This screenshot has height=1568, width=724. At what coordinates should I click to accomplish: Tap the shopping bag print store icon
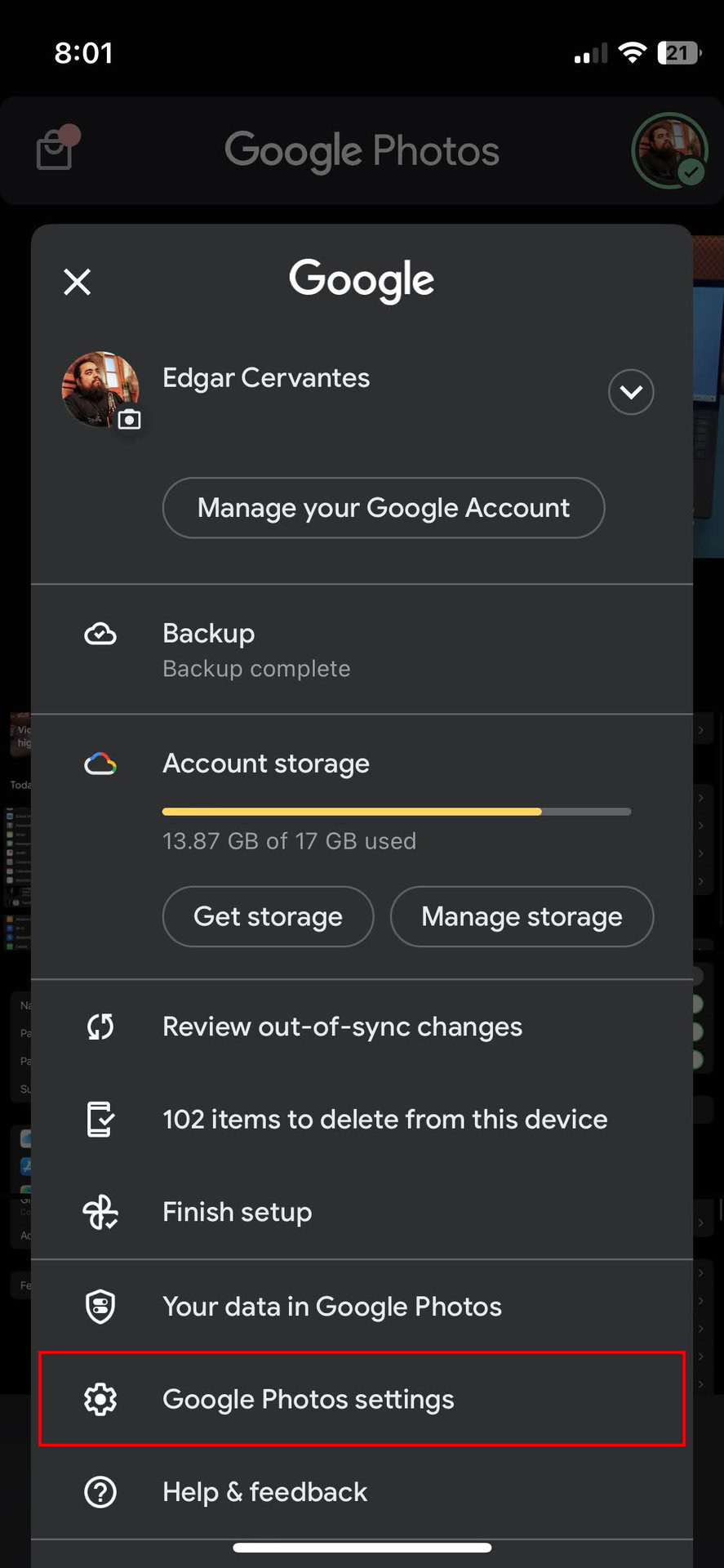click(x=55, y=150)
